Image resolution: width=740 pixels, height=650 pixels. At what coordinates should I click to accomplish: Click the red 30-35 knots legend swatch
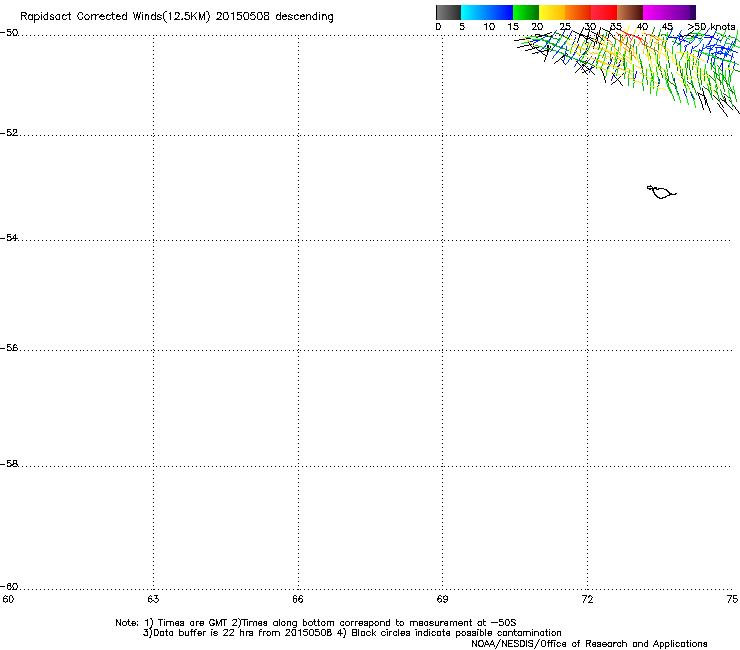604,12
